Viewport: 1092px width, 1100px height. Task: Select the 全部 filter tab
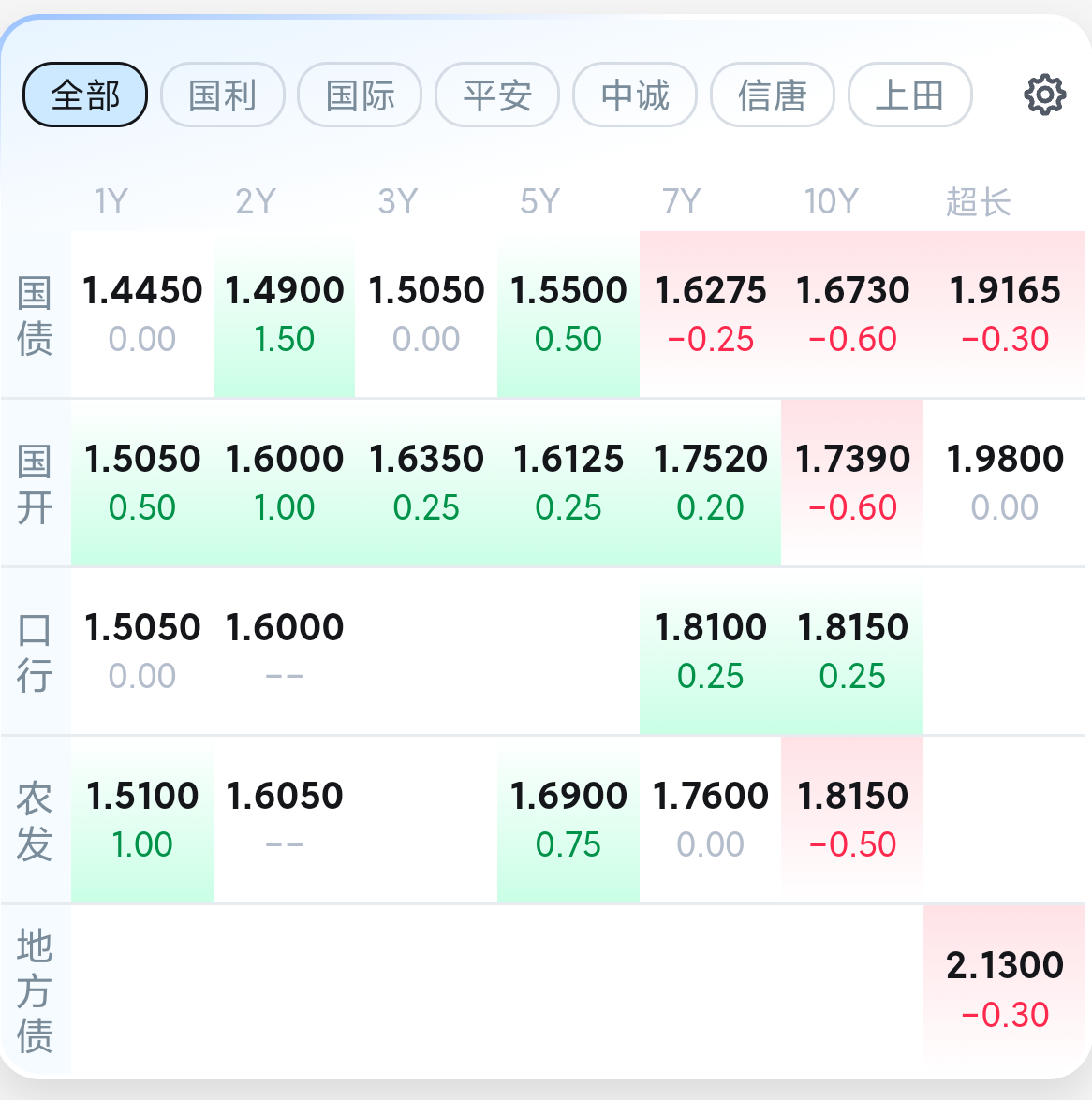coord(85,95)
